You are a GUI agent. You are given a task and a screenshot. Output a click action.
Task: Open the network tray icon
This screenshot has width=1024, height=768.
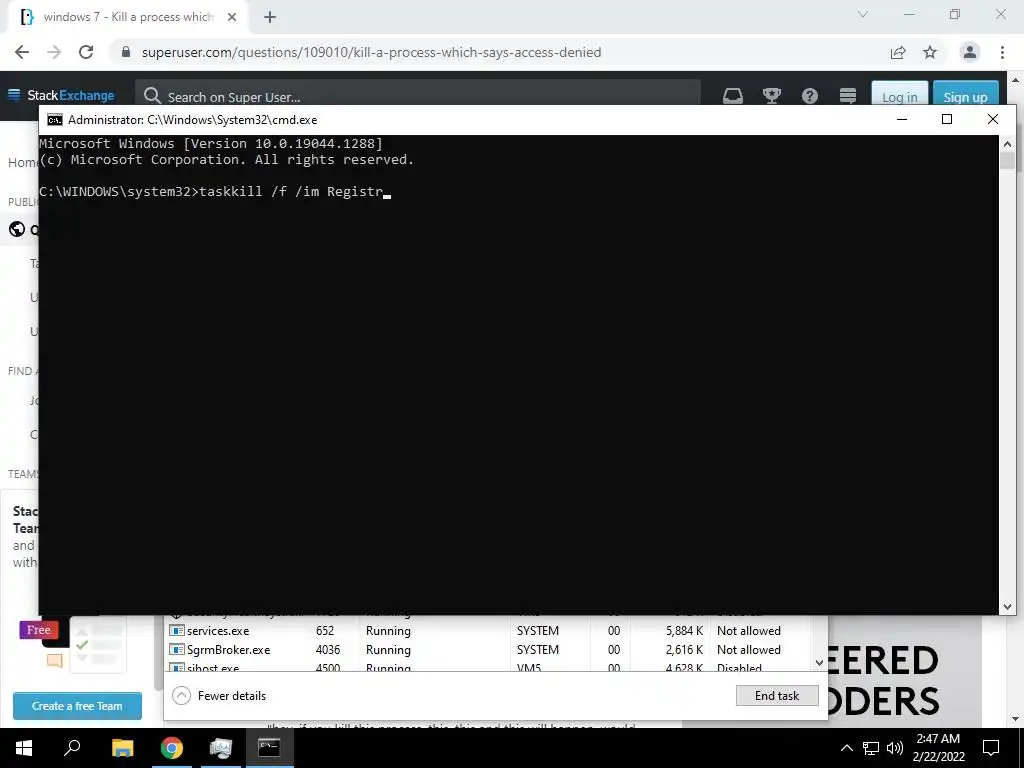[871, 748]
